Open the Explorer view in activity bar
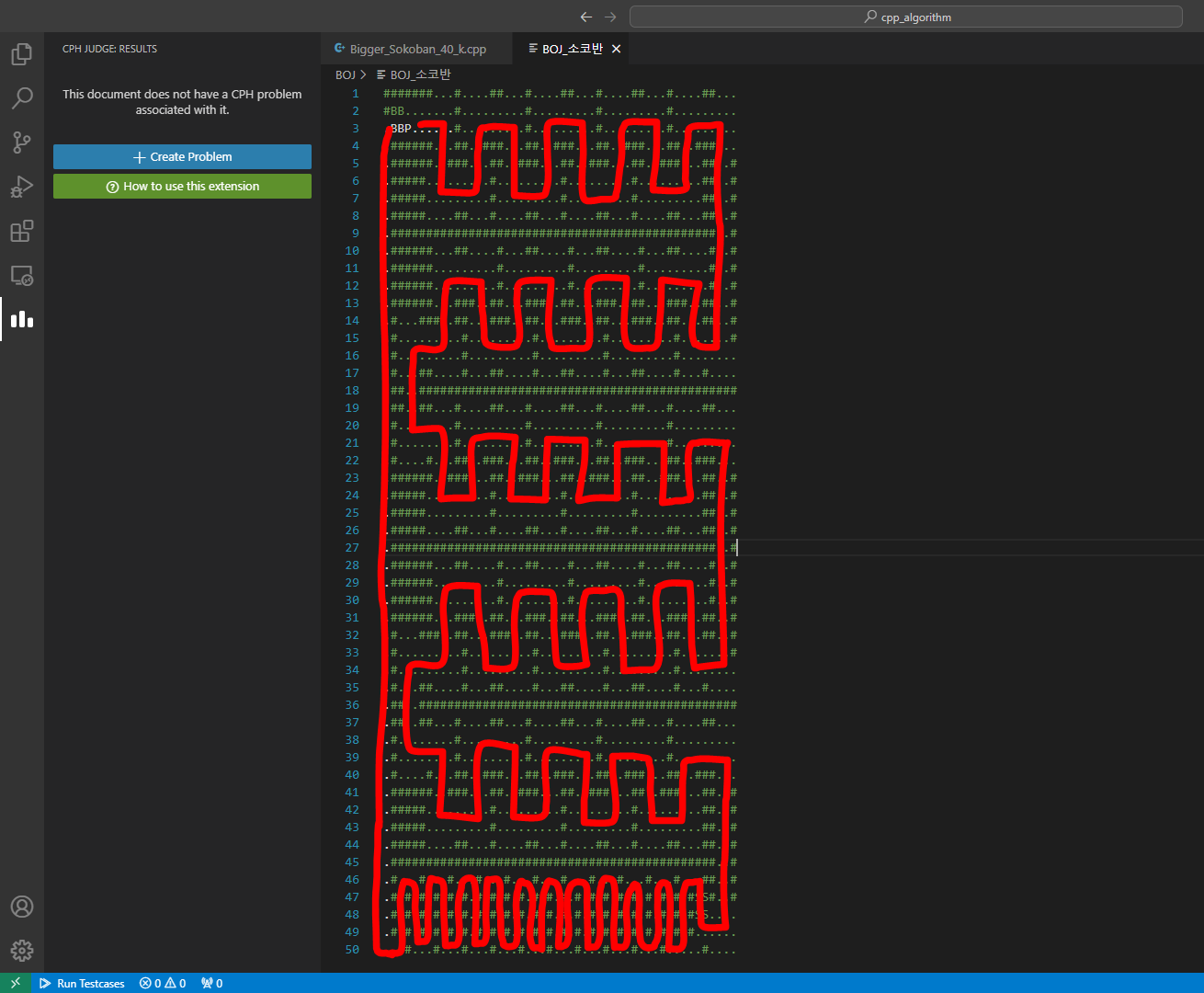 tap(22, 54)
